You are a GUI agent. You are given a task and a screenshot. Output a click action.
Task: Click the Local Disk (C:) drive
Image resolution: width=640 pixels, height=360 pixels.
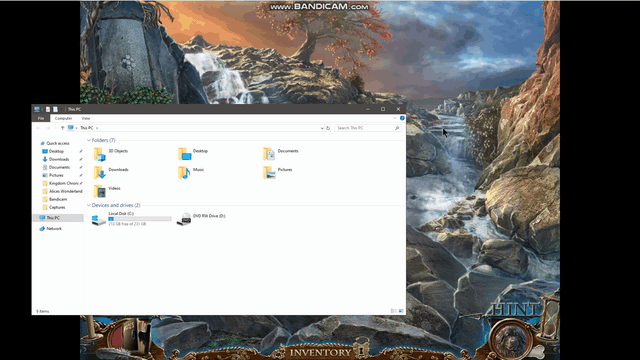pos(131,218)
